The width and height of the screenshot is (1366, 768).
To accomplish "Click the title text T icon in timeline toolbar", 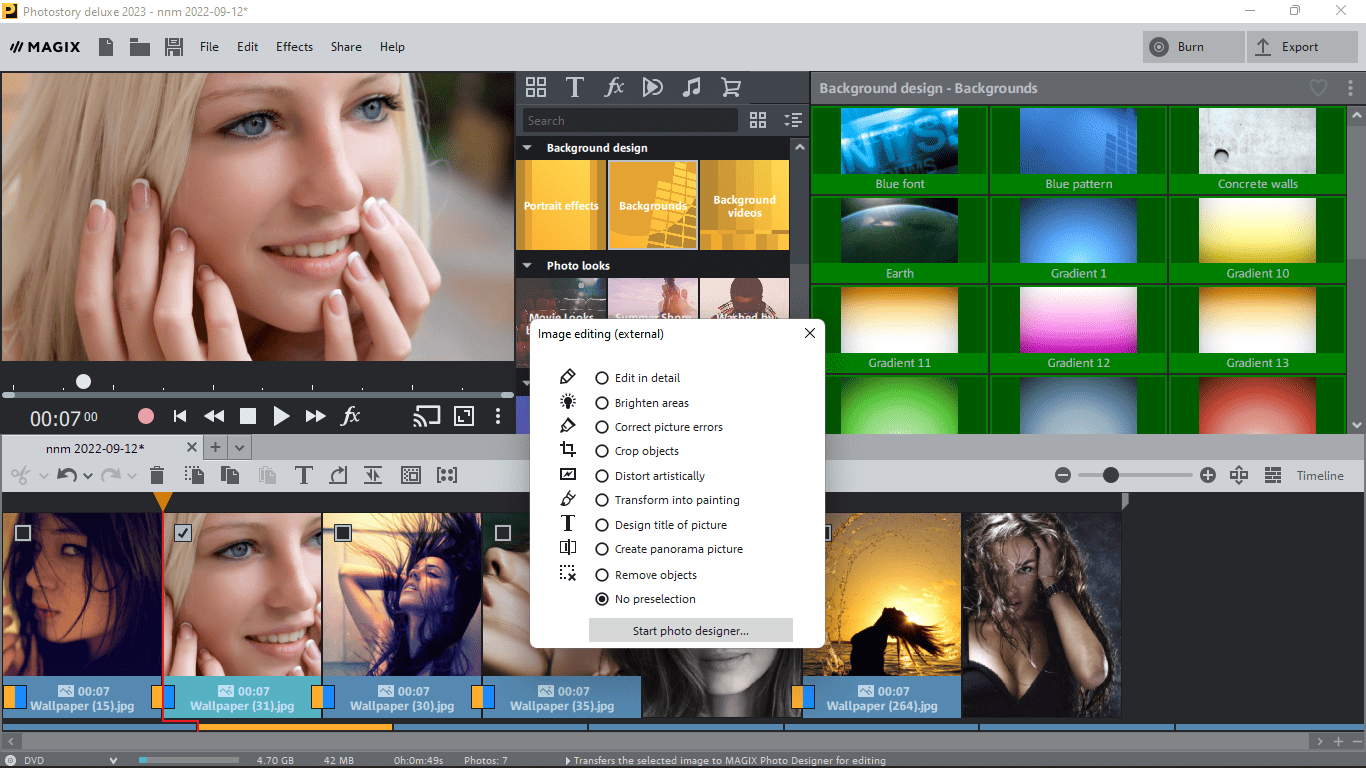I will click(x=303, y=475).
